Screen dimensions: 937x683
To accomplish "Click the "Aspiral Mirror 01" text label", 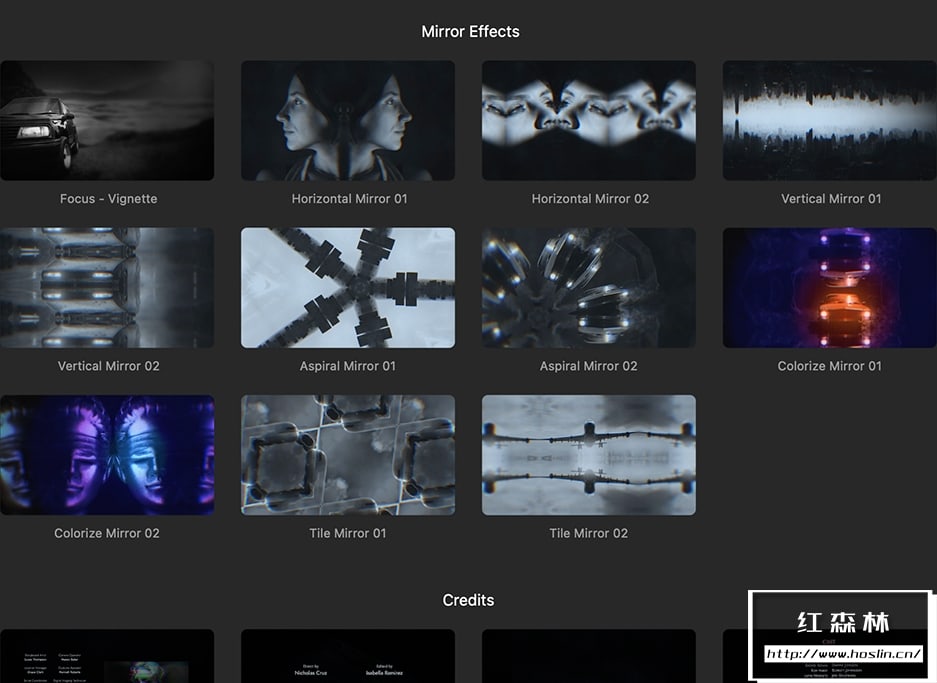I will point(348,366).
